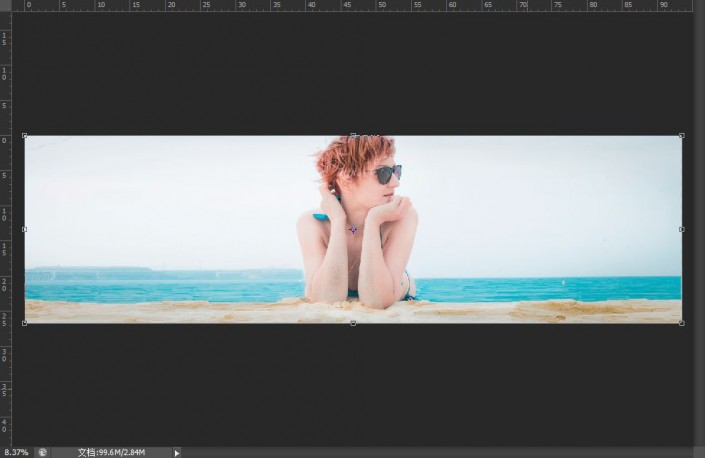Click the dark canvas area above image
The width and height of the screenshot is (705, 458).
tap(353, 72)
